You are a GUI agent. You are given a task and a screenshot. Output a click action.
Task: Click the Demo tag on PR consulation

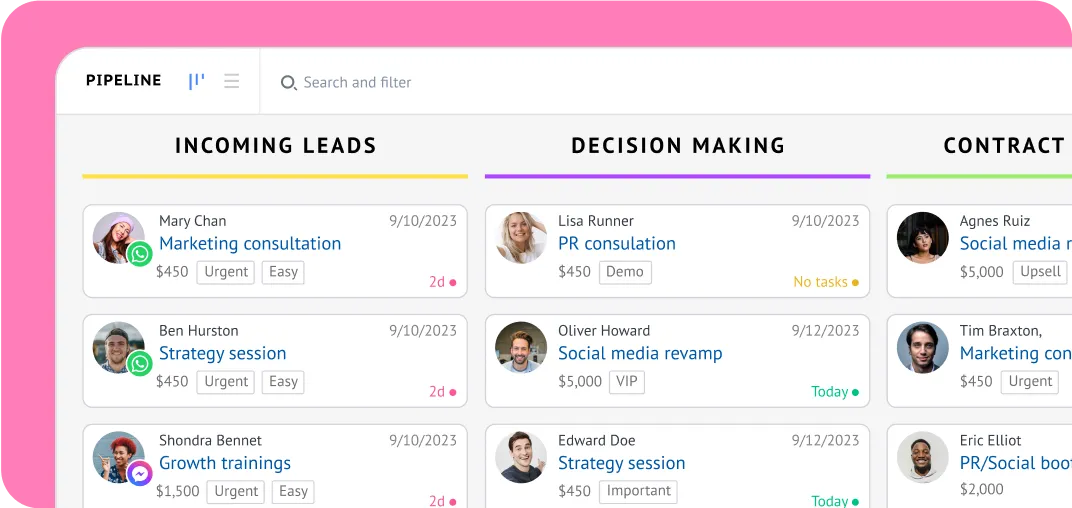coord(625,271)
